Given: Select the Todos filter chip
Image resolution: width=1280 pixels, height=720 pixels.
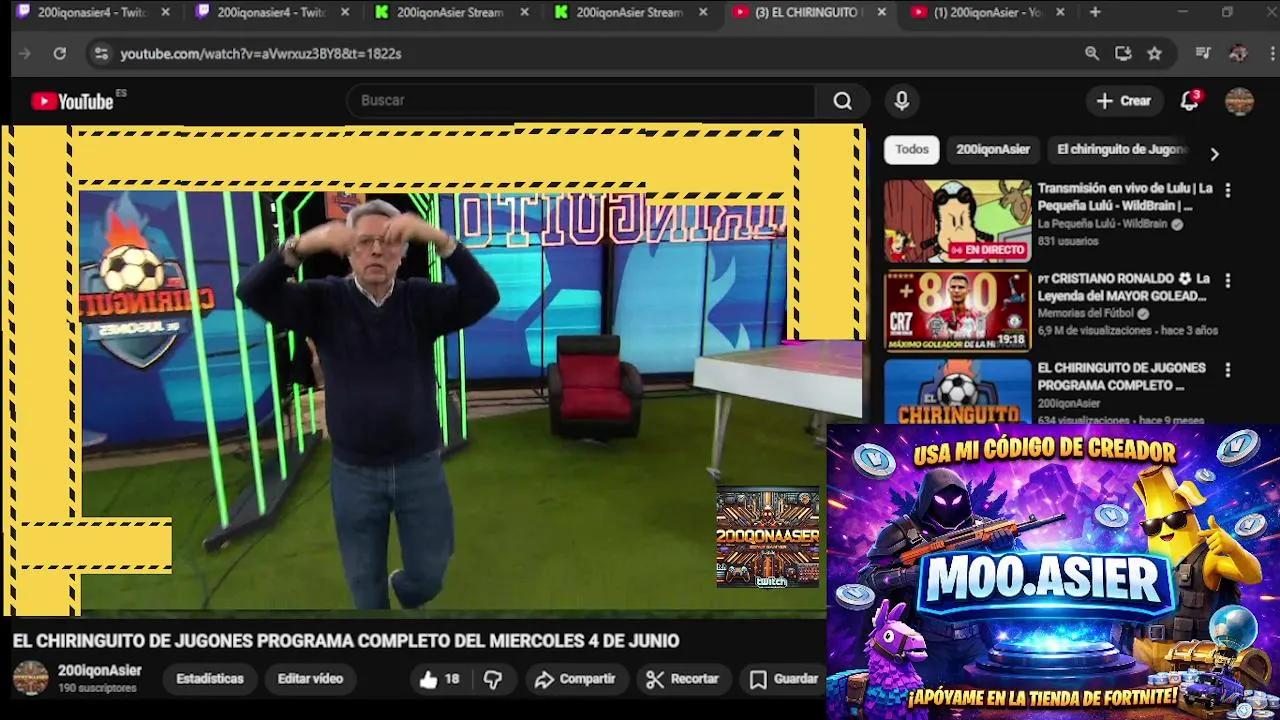Looking at the screenshot, I should (x=911, y=150).
